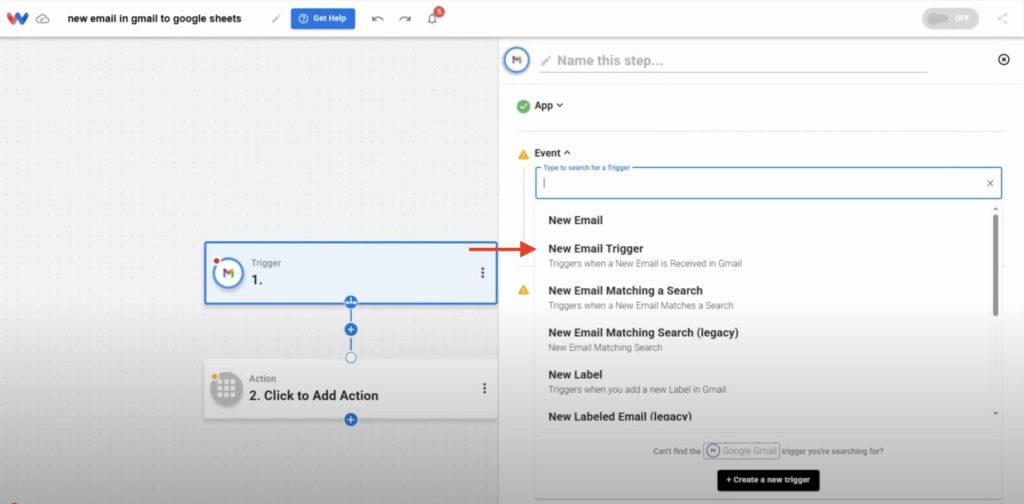Click the connector circle above Action

coord(351,358)
